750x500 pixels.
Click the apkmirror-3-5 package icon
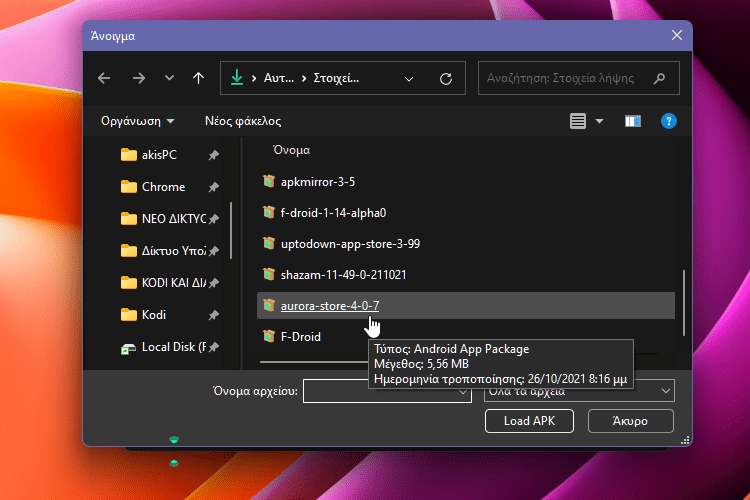tap(269, 181)
